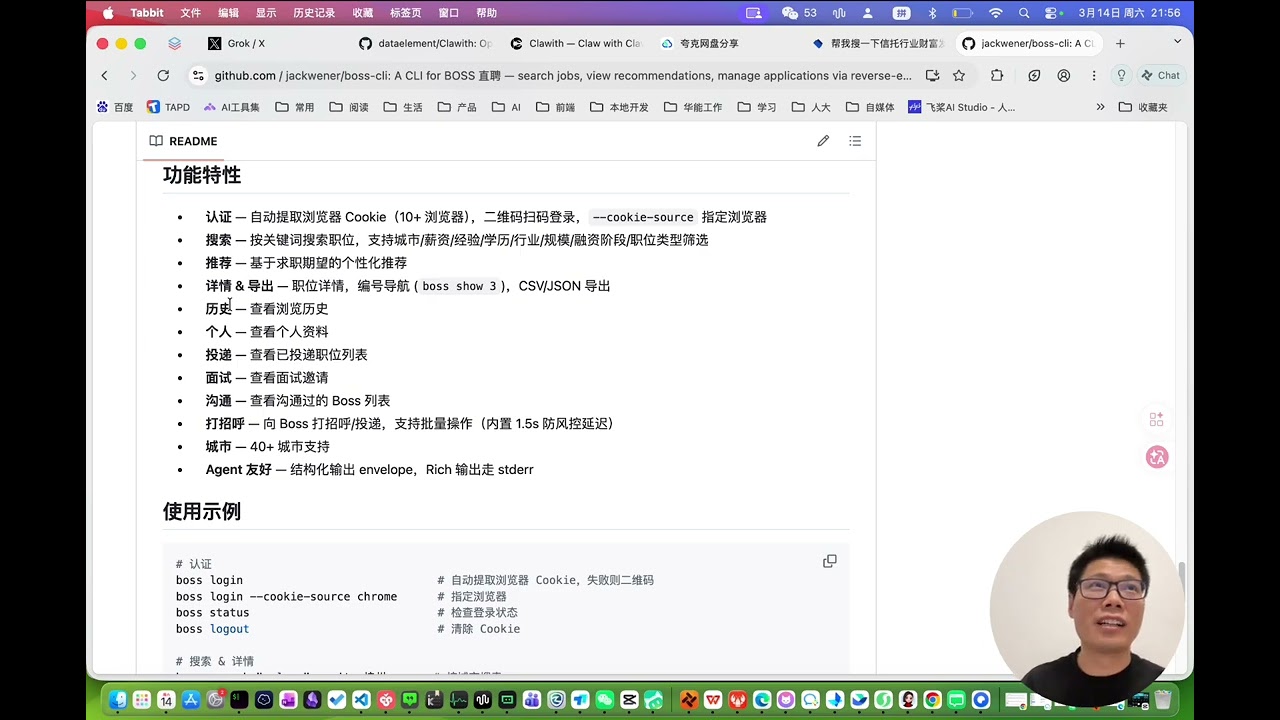
Task: Open Visual Studio Code from the Dock
Action: tap(361, 699)
